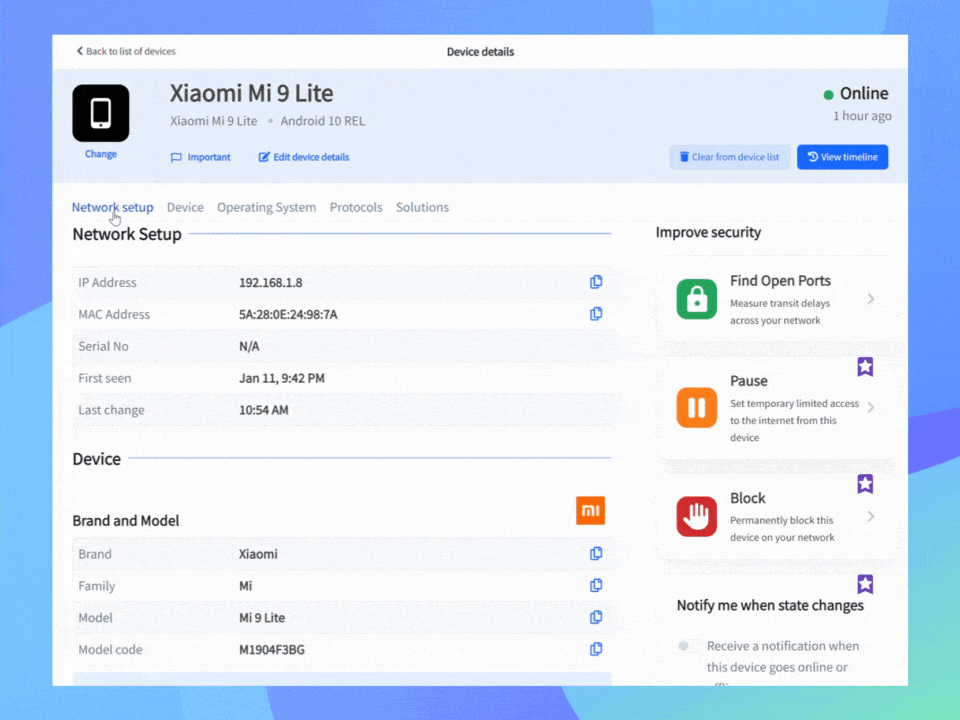
Task: Copy the Model value Mi 9 Lite
Action: [x=596, y=617]
